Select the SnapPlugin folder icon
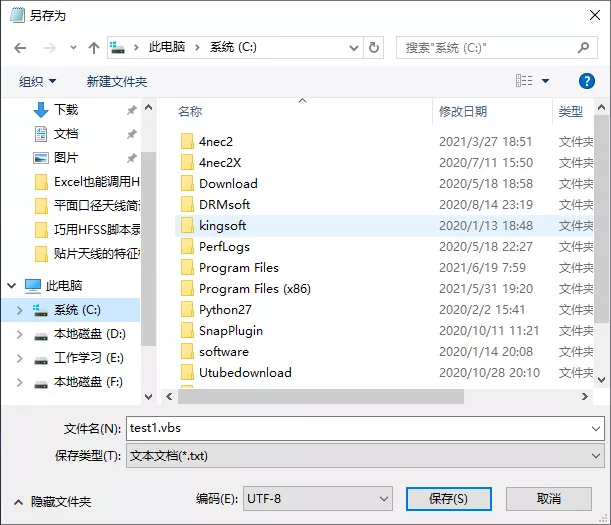Image resolution: width=611 pixels, height=525 pixels. tap(187, 331)
